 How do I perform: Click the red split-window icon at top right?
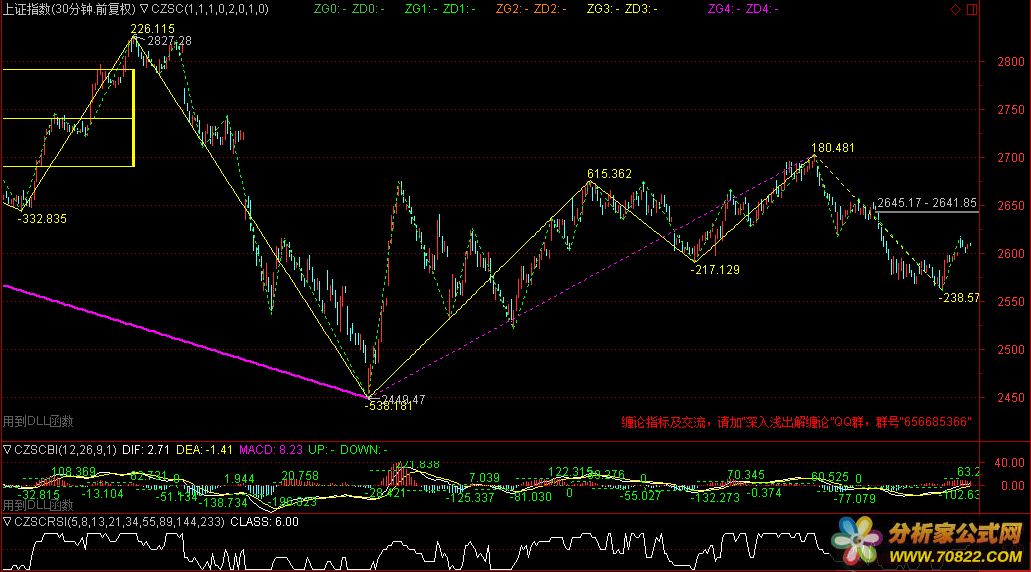[972, 9]
